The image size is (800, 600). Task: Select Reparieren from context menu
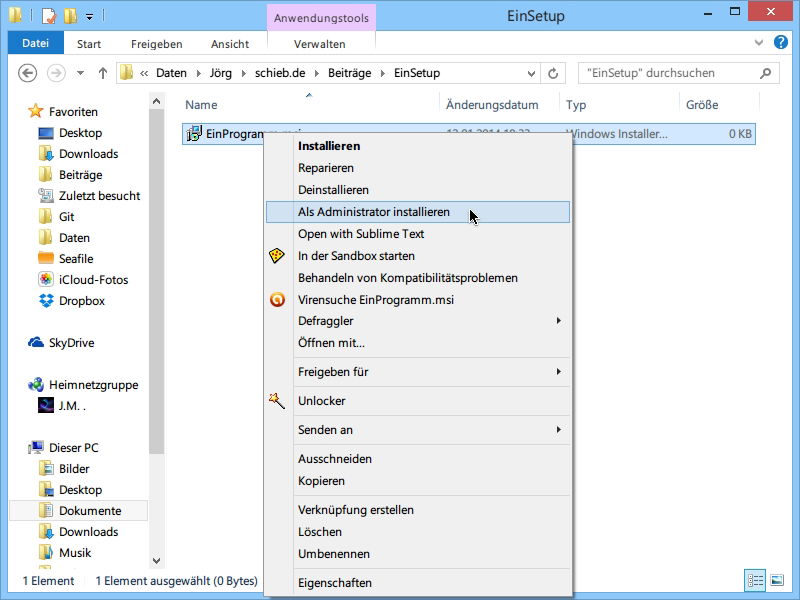(418, 168)
